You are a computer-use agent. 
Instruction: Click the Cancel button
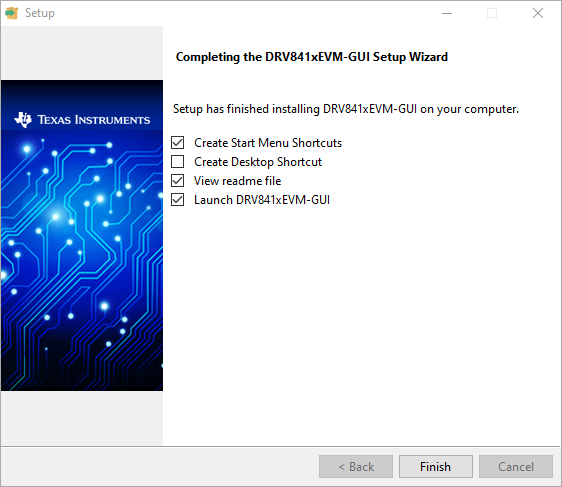click(x=516, y=467)
